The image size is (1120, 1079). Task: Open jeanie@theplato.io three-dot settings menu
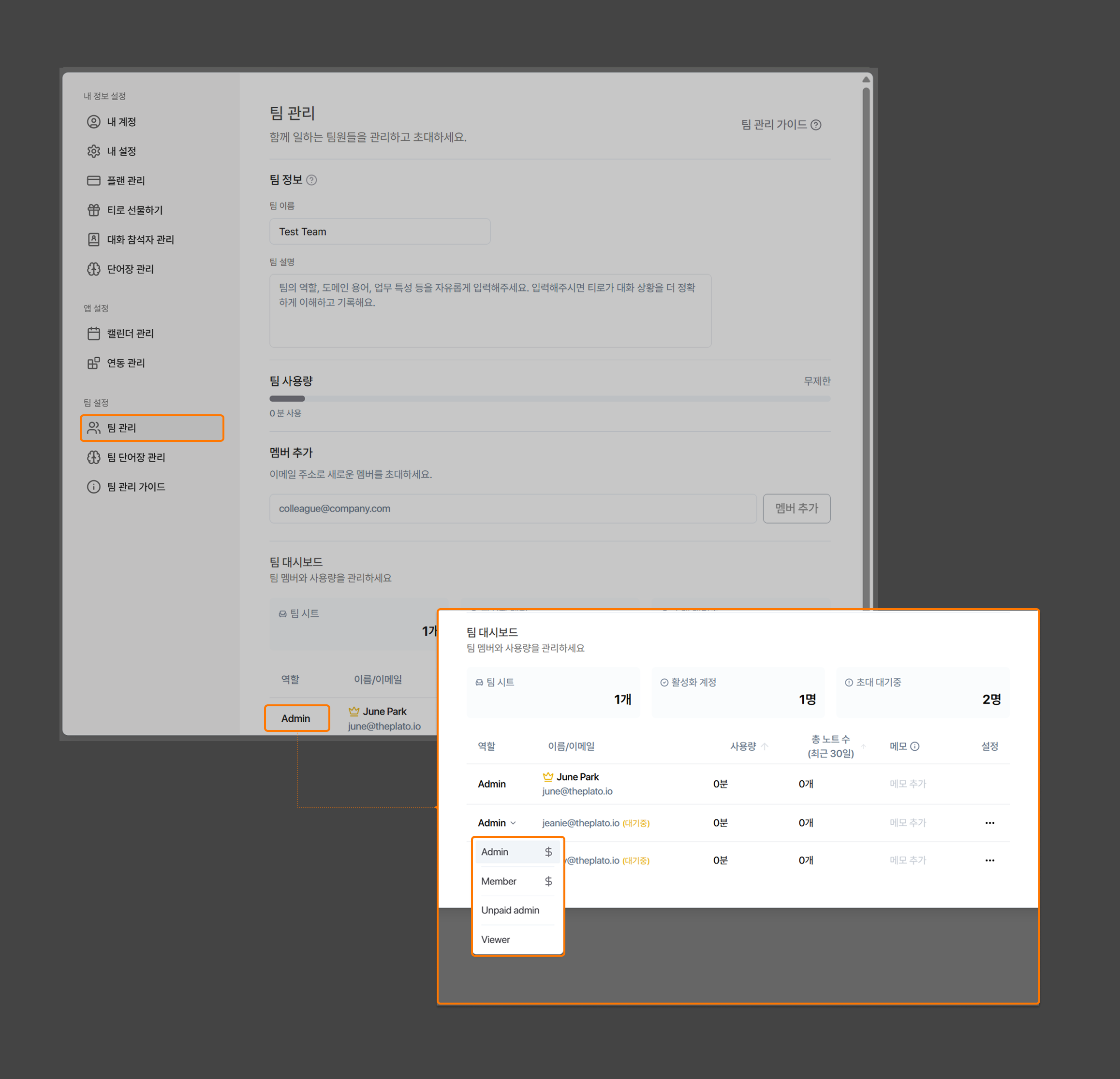[990, 822]
